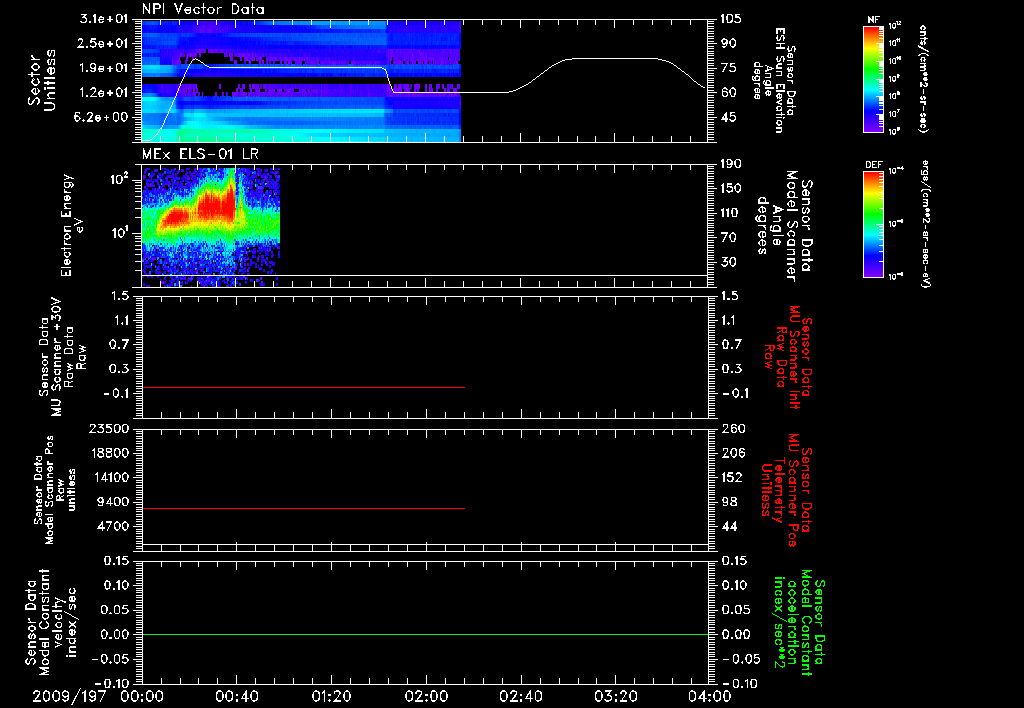Click the NF color bar scale
This screenshot has width=1024, height=708.
(x=873, y=79)
